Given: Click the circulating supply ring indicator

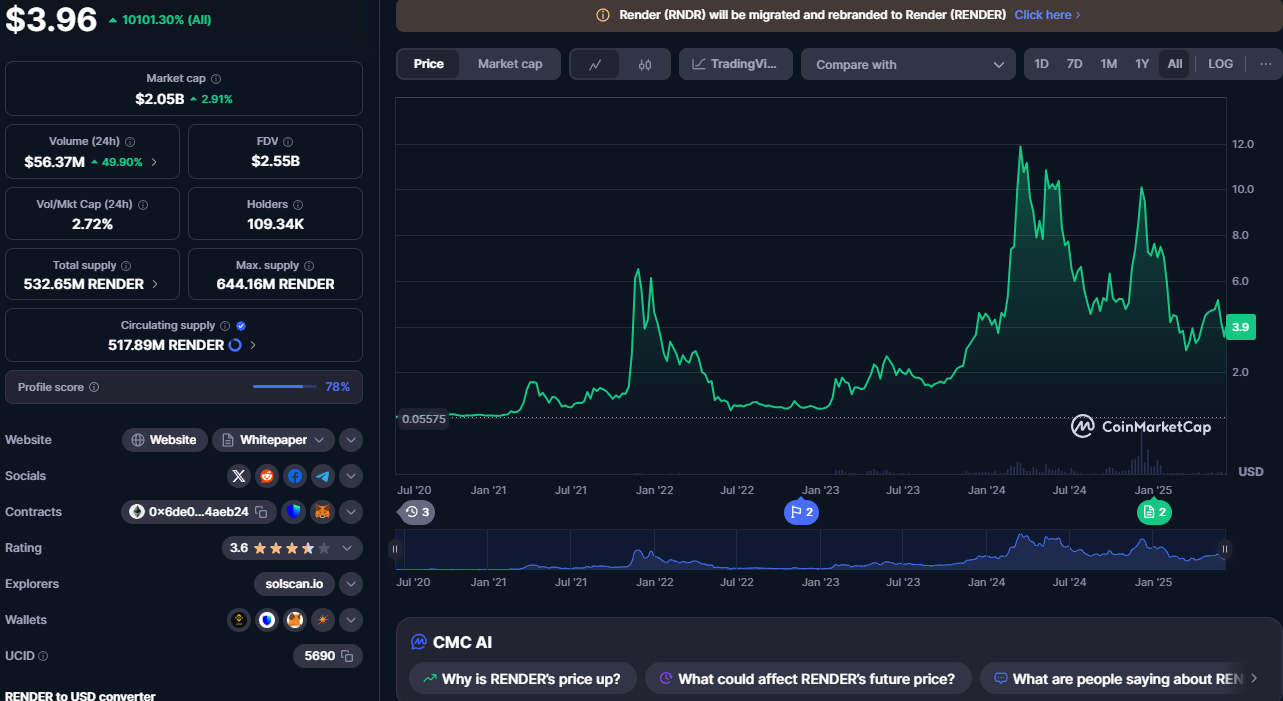Looking at the screenshot, I should point(236,345).
